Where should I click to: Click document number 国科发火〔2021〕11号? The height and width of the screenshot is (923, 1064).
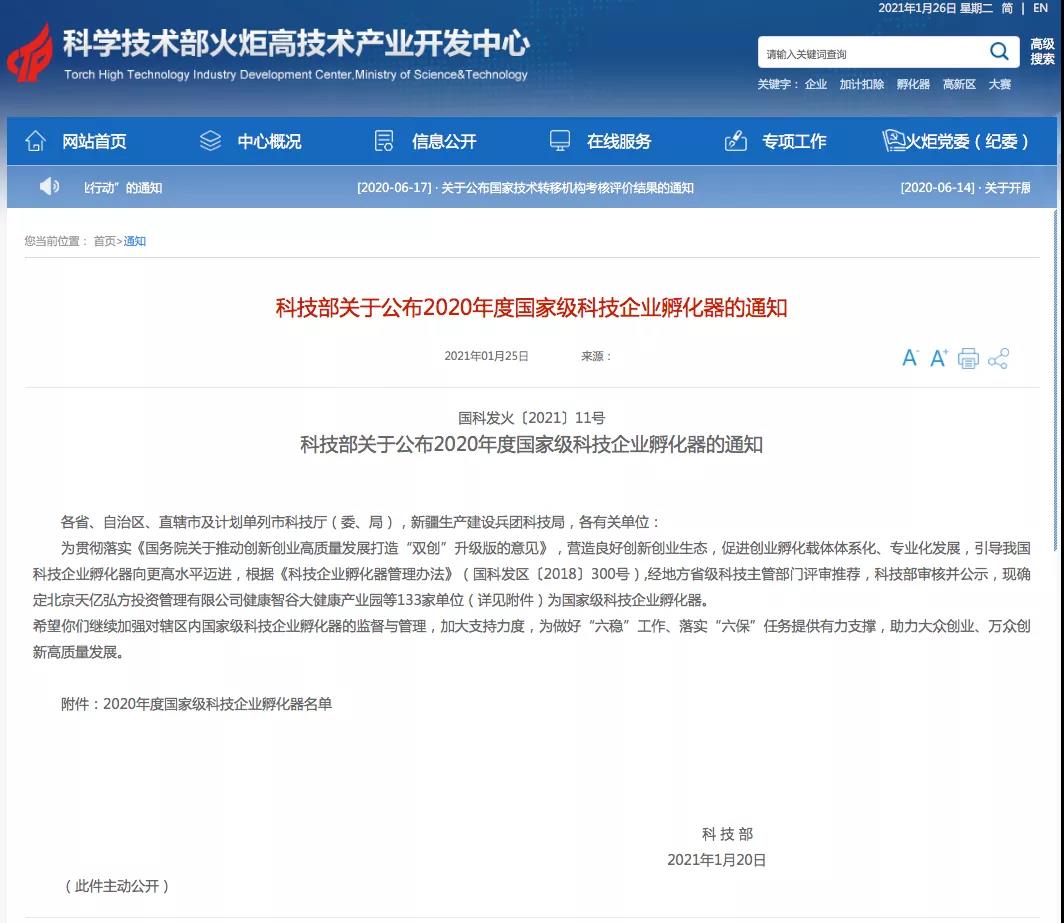click(531, 418)
